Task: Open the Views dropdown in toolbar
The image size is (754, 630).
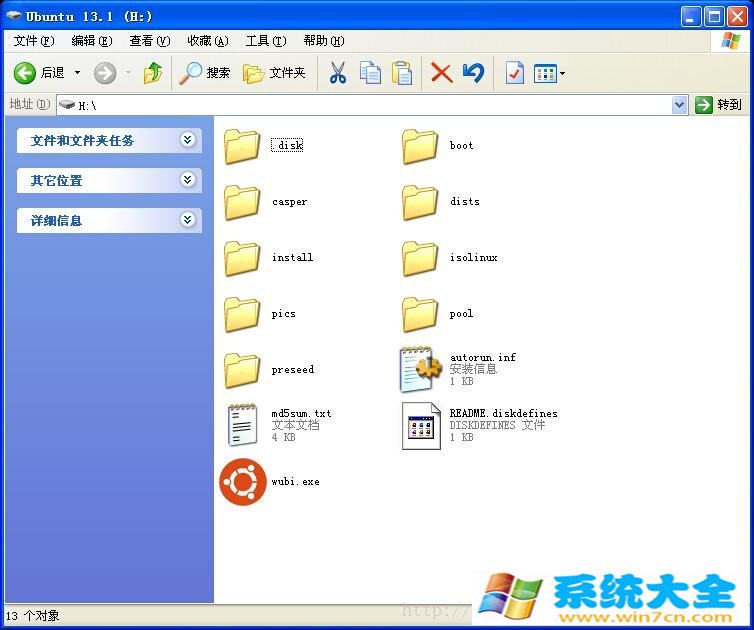Action: tap(550, 73)
